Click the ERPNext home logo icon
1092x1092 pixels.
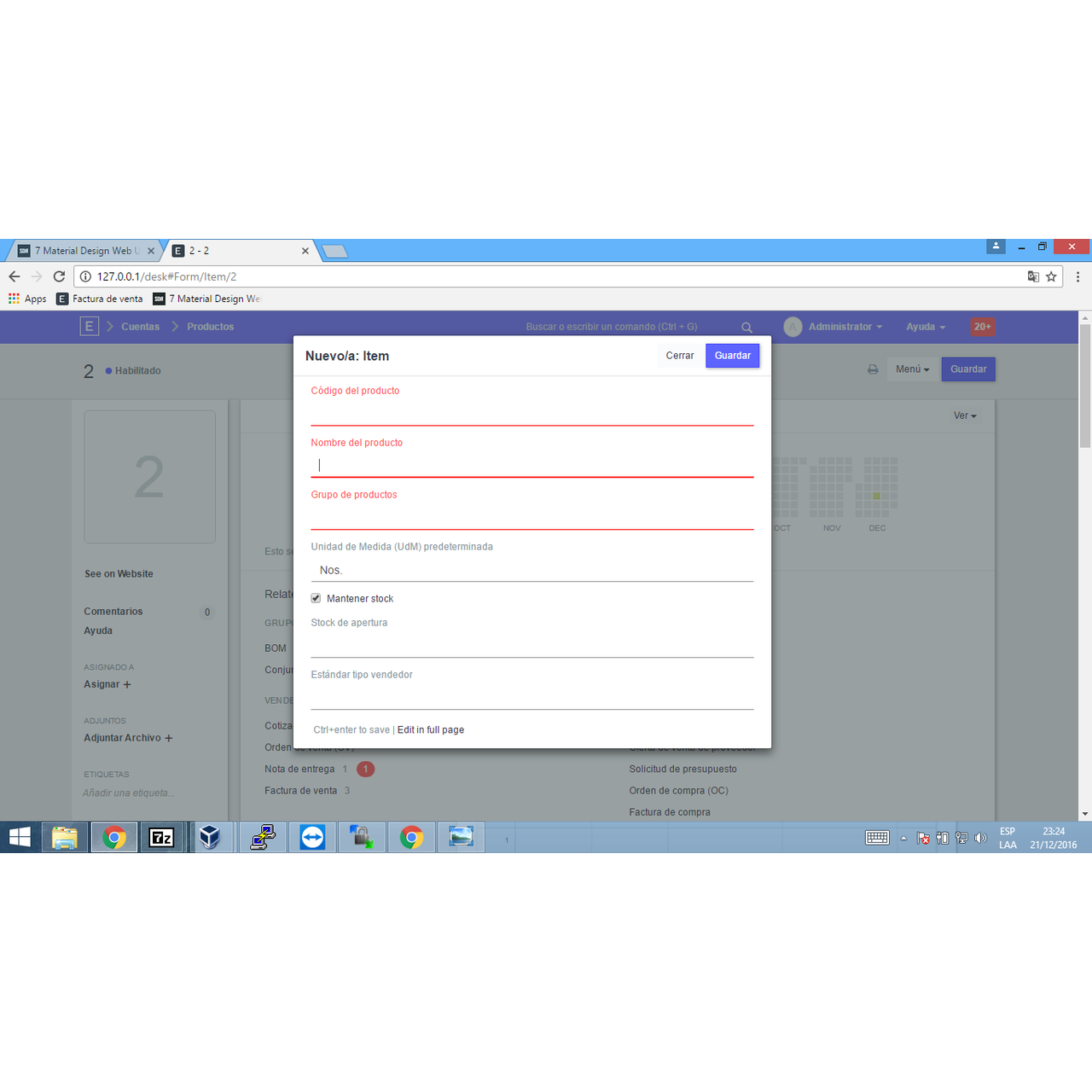point(89,327)
